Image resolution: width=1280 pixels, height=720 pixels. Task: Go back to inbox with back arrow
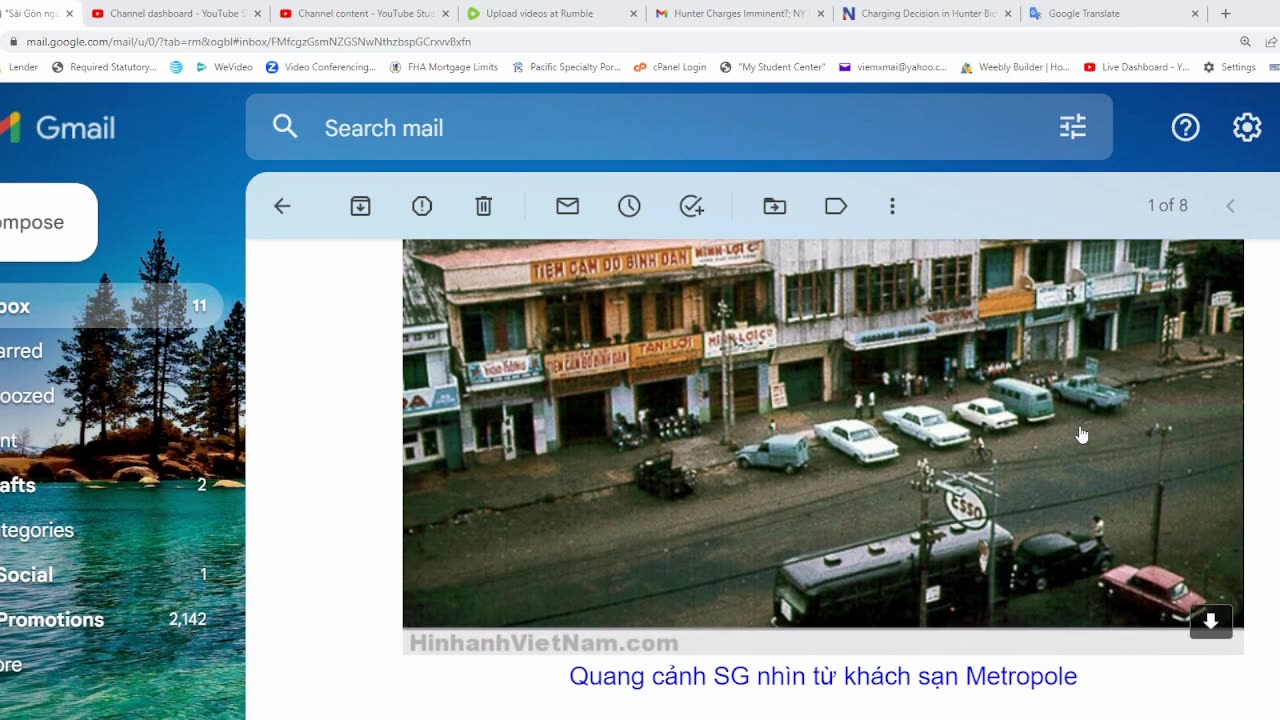pos(282,206)
